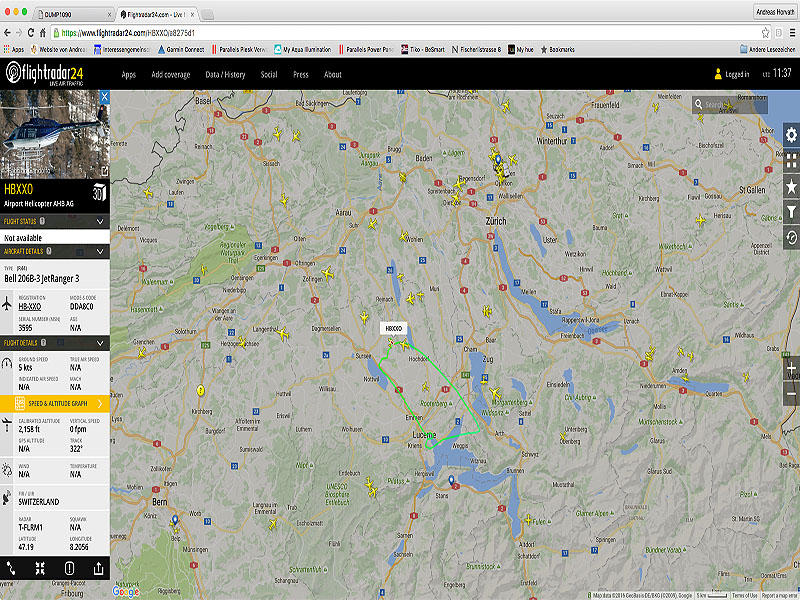The height and width of the screenshot is (600, 800).
Task: Go to the browser home page
Action: (x=42, y=33)
